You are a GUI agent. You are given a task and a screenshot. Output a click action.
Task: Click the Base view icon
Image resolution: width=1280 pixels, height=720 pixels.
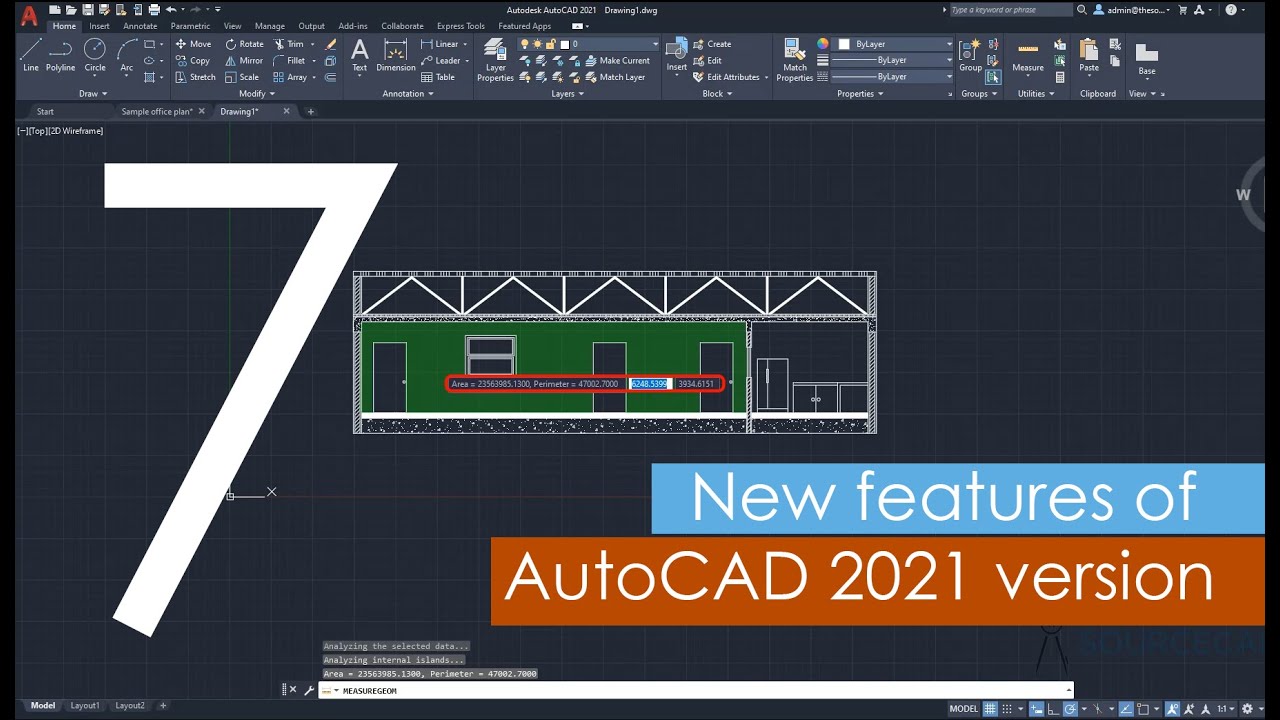pyautogui.click(x=1146, y=57)
